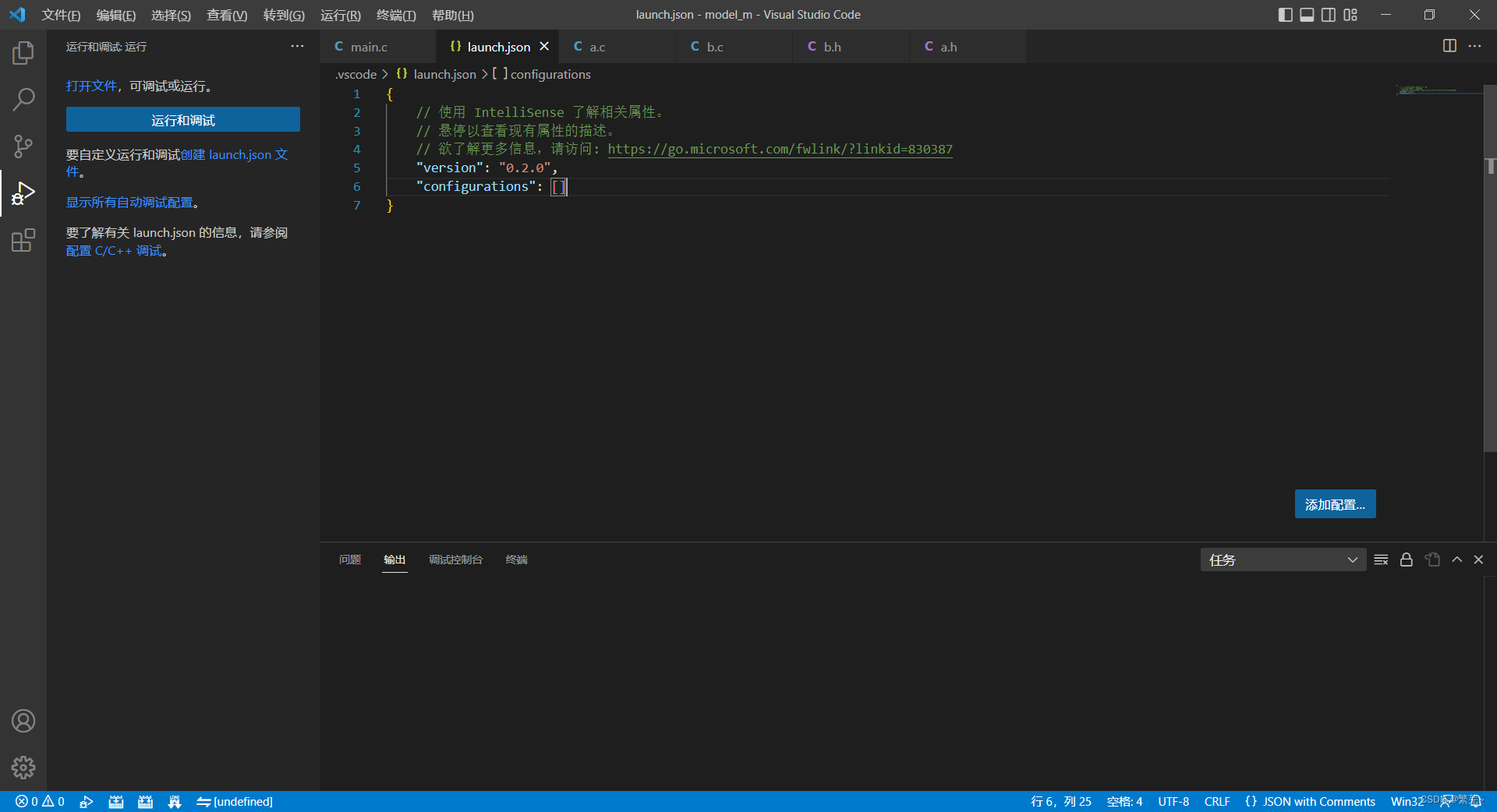The width and height of the screenshot is (1497, 812).
Task: Open the Explorer view in the activity bar
Action: click(x=23, y=53)
